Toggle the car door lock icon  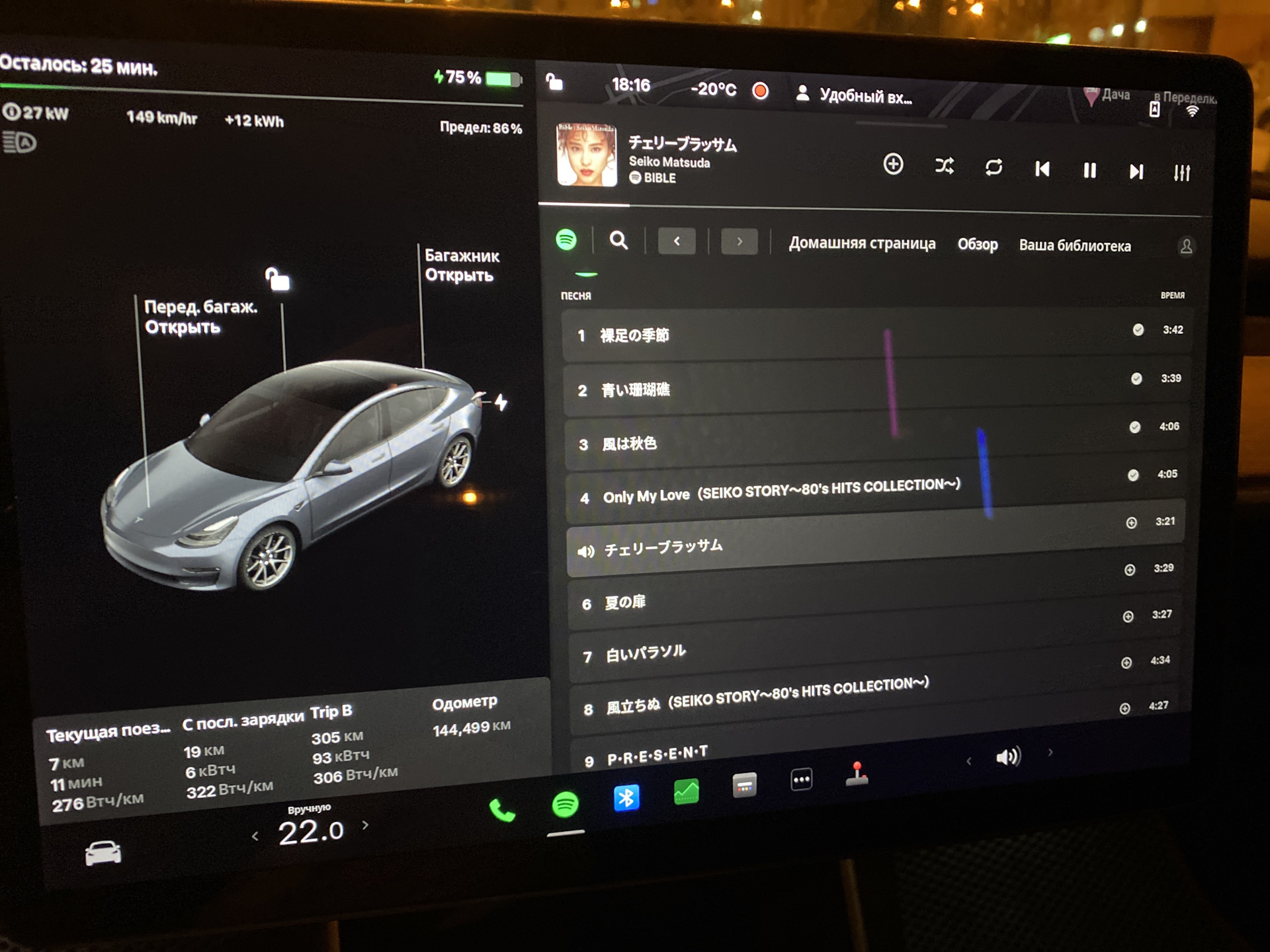pos(277,279)
